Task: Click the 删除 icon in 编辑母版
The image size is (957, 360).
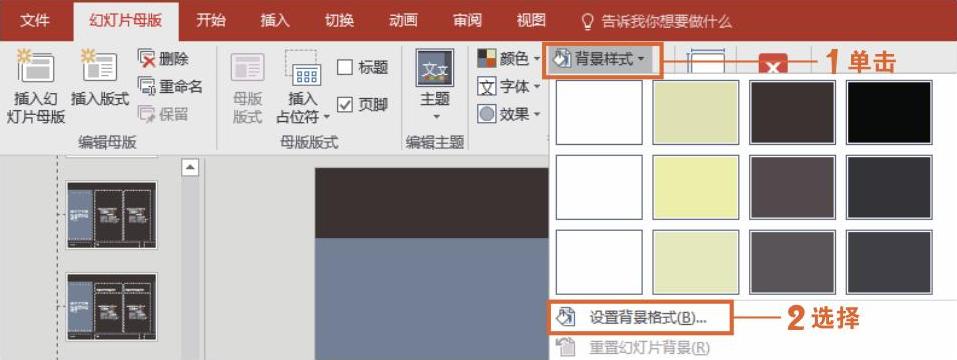Action: (147, 59)
